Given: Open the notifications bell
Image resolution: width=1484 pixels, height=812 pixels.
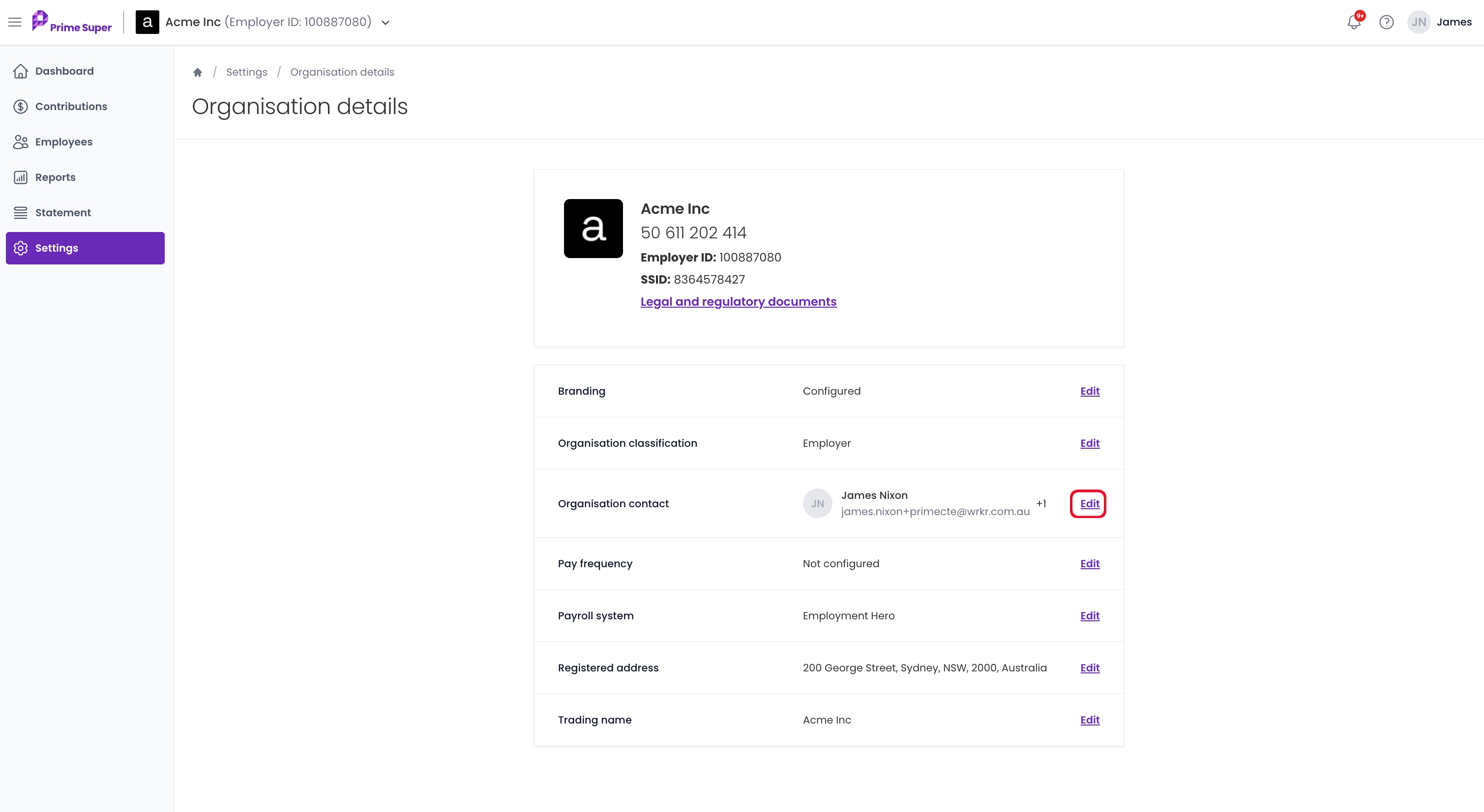Looking at the screenshot, I should pyautogui.click(x=1354, y=22).
